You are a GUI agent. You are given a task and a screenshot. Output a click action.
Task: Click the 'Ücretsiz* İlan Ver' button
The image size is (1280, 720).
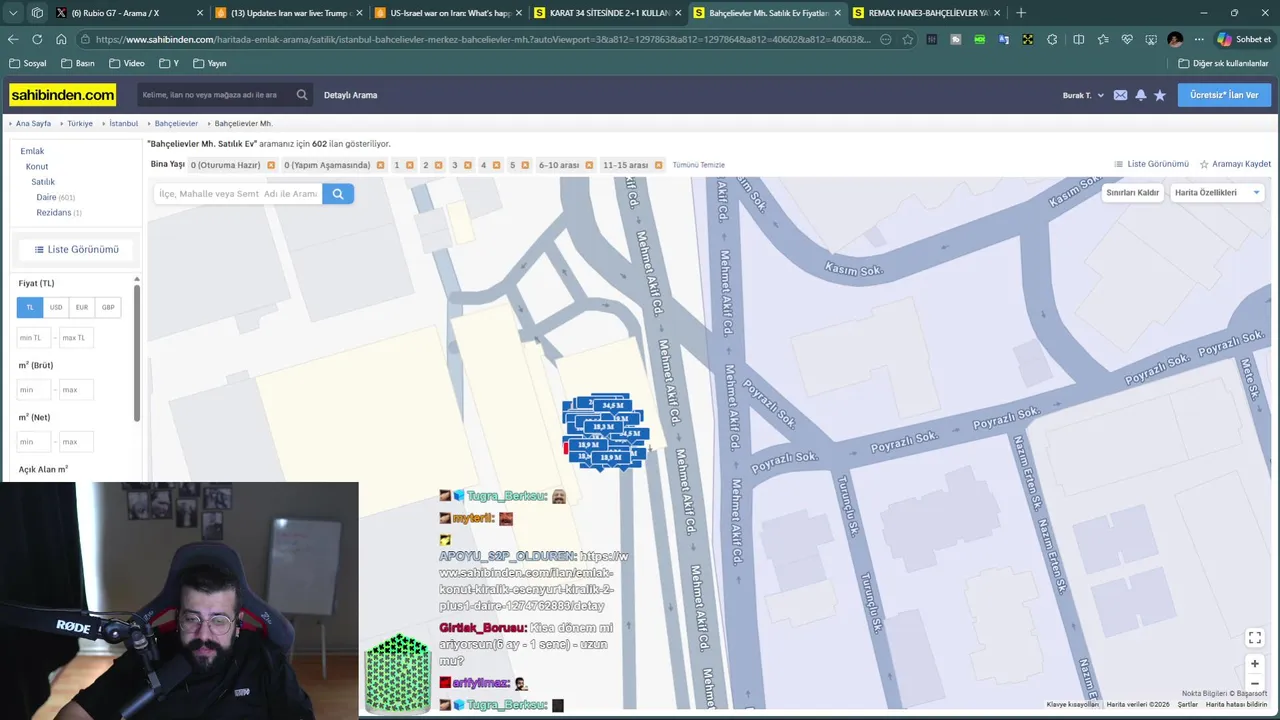point(1225,95)
